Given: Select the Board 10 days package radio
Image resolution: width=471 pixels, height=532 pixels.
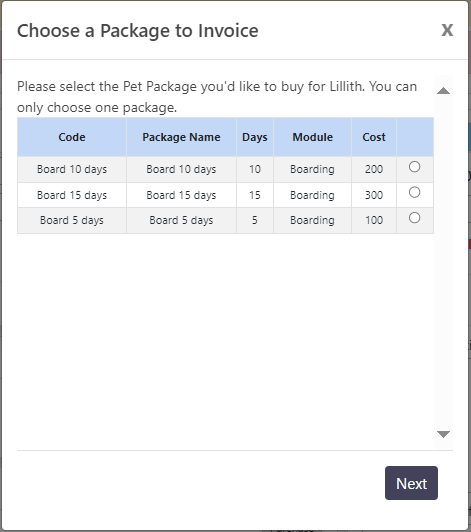Looking at the screenshot, I should [414, 167].
